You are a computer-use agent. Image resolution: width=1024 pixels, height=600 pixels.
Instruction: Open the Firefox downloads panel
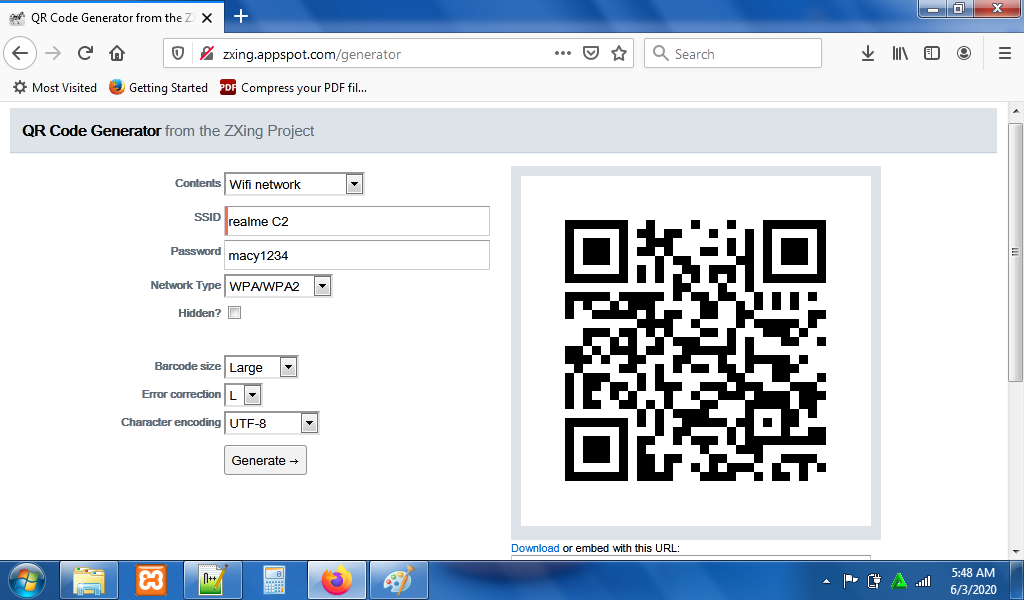(867, 53)
